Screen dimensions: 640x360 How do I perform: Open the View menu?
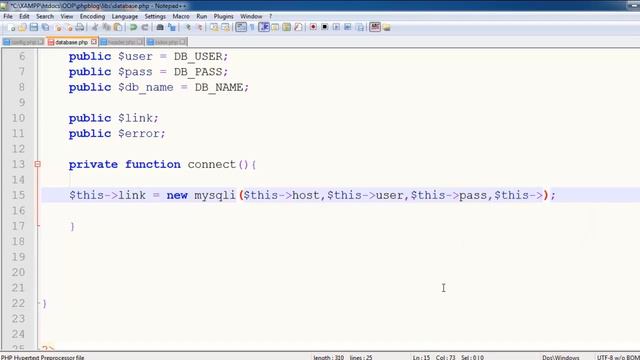pyautogui.click(x=67, y=16)
